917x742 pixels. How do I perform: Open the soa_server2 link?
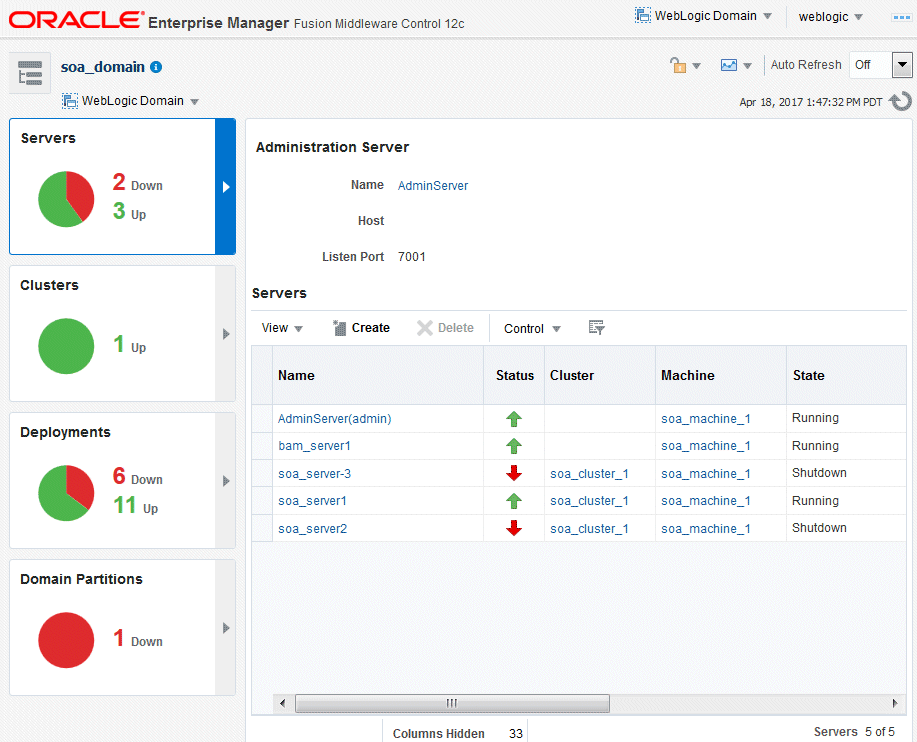pyautogui.click(x=313, y=529)
